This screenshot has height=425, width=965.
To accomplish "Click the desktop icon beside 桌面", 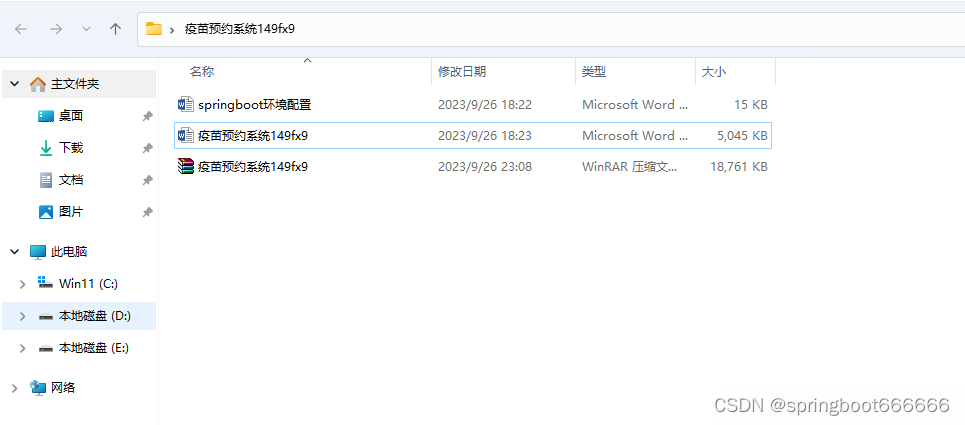I will 46,116.
